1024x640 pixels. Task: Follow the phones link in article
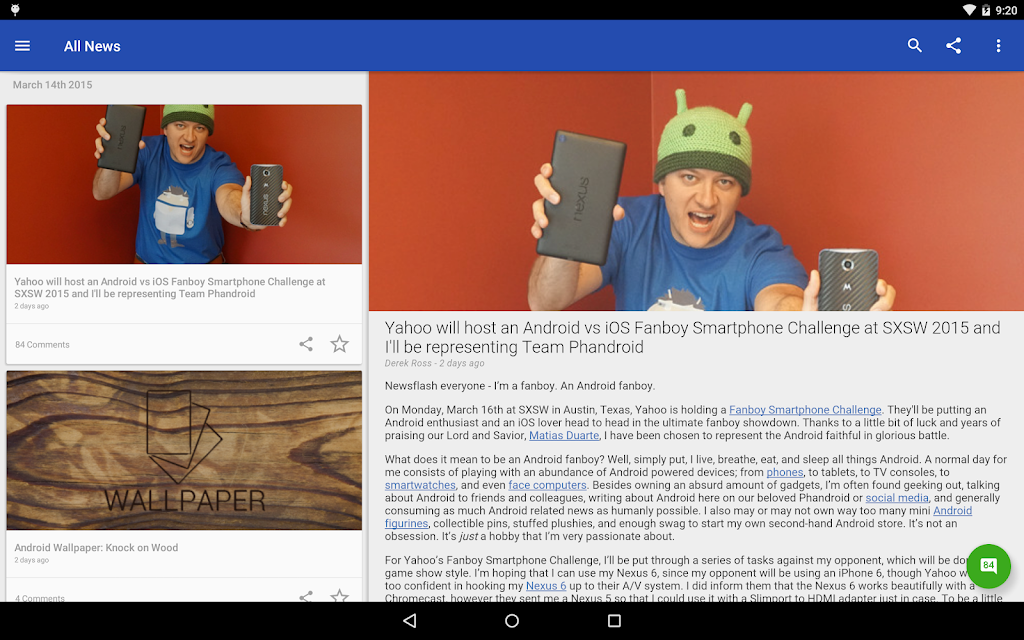[784, 472]
